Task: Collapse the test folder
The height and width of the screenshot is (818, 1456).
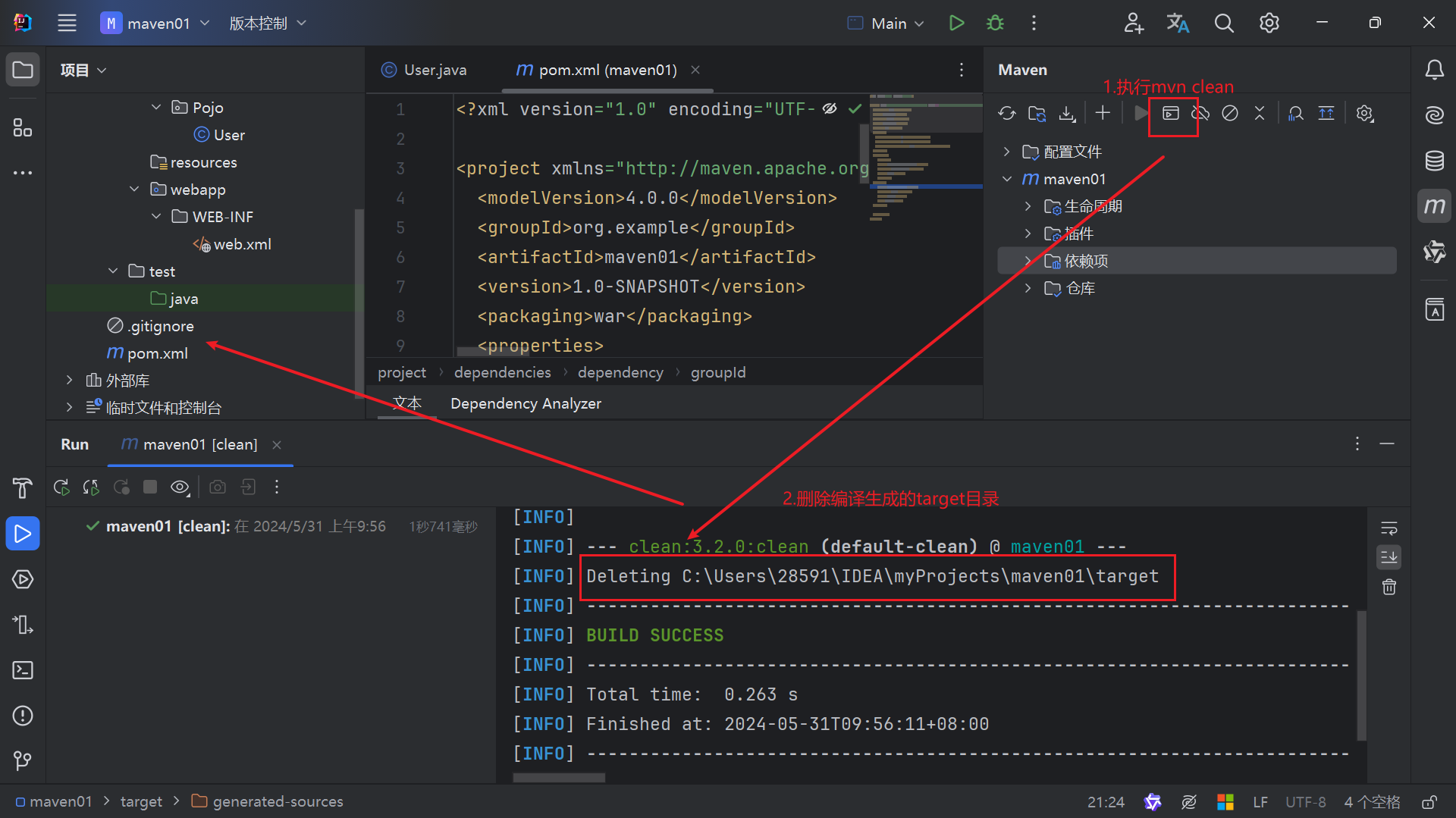Action: (x=113, y=271)
